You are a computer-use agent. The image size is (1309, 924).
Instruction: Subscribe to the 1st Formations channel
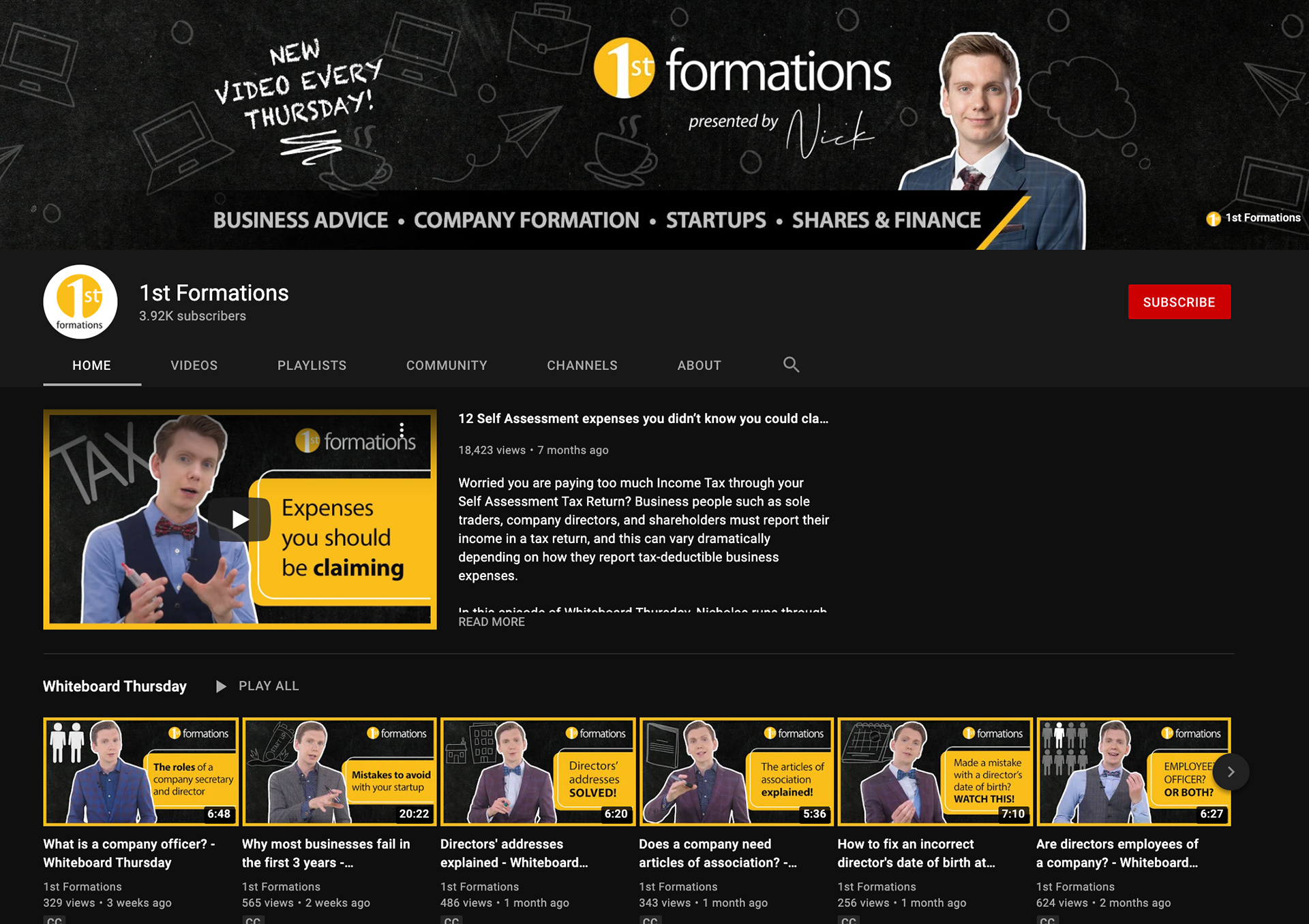coord(1179,302)
